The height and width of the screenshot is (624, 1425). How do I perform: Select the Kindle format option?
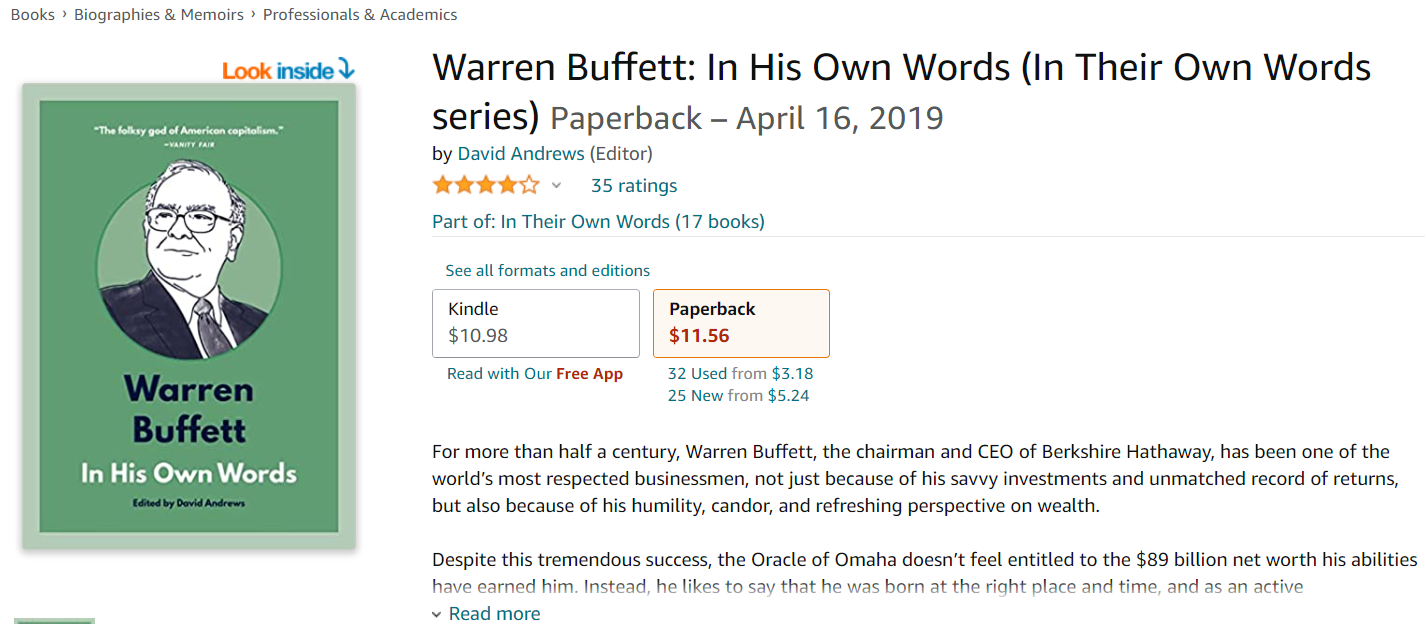pos(535,323)
